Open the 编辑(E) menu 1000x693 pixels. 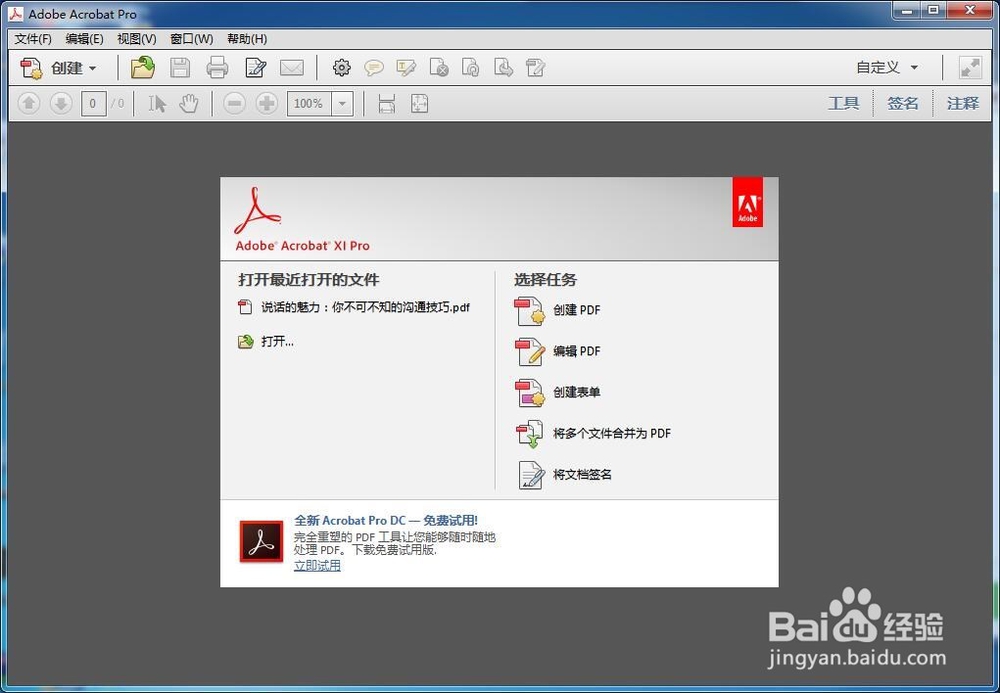[x=84, y=39]
